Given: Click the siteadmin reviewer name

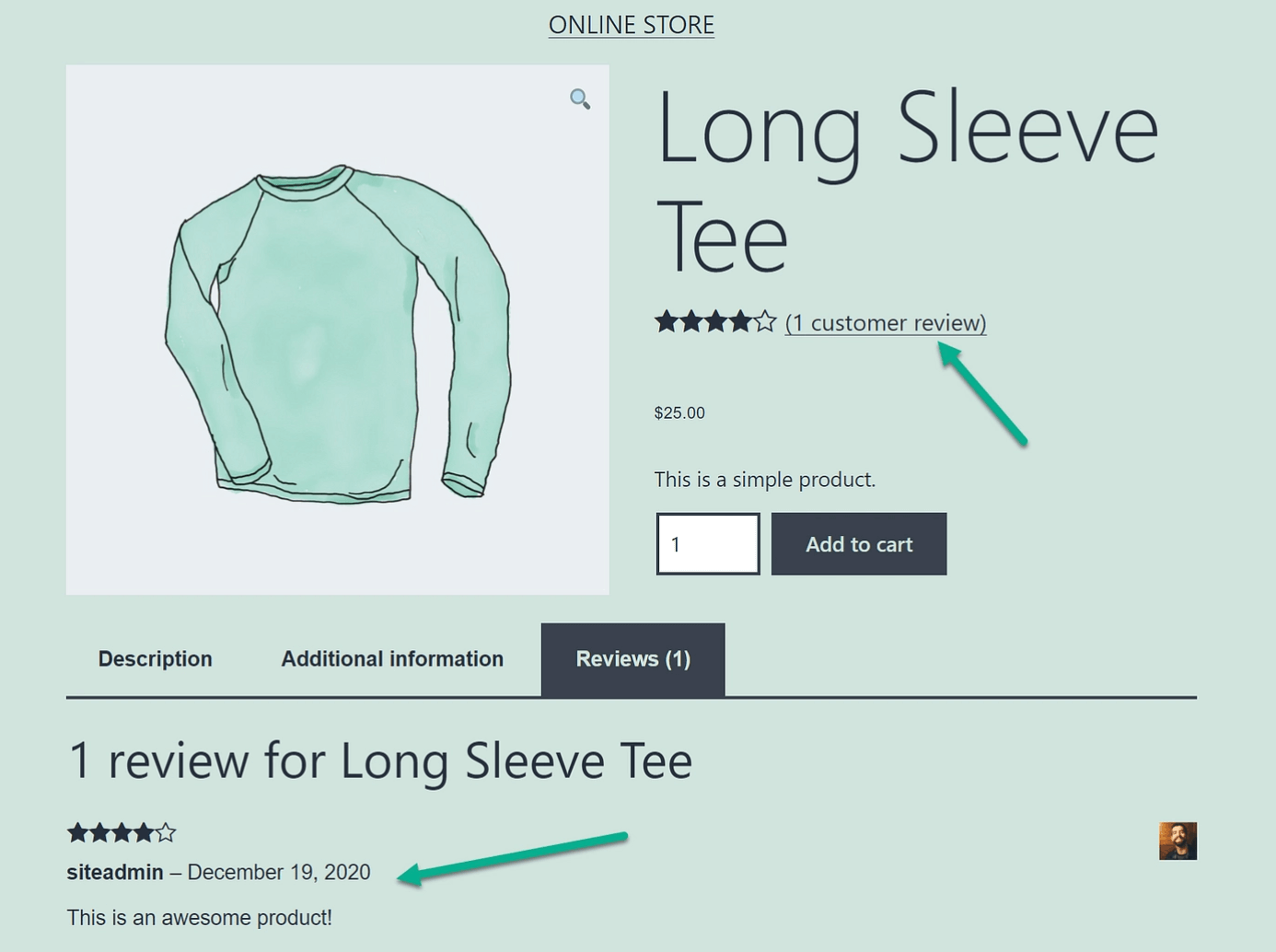Looking at the screenshot, I should [115, 872].
